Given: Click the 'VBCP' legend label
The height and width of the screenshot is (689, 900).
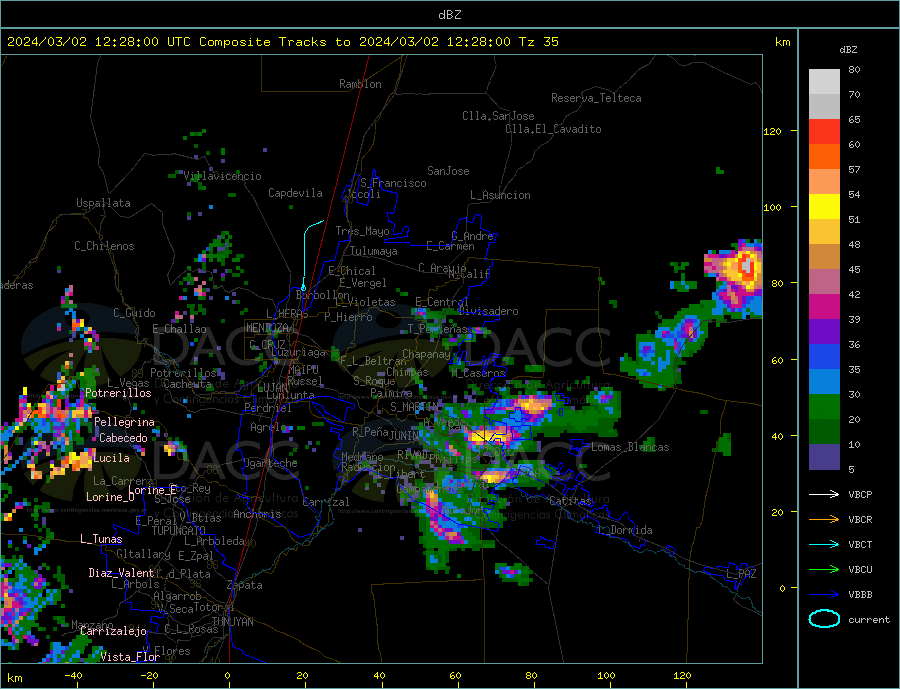Looking at the screenshot, I should 860,494.
